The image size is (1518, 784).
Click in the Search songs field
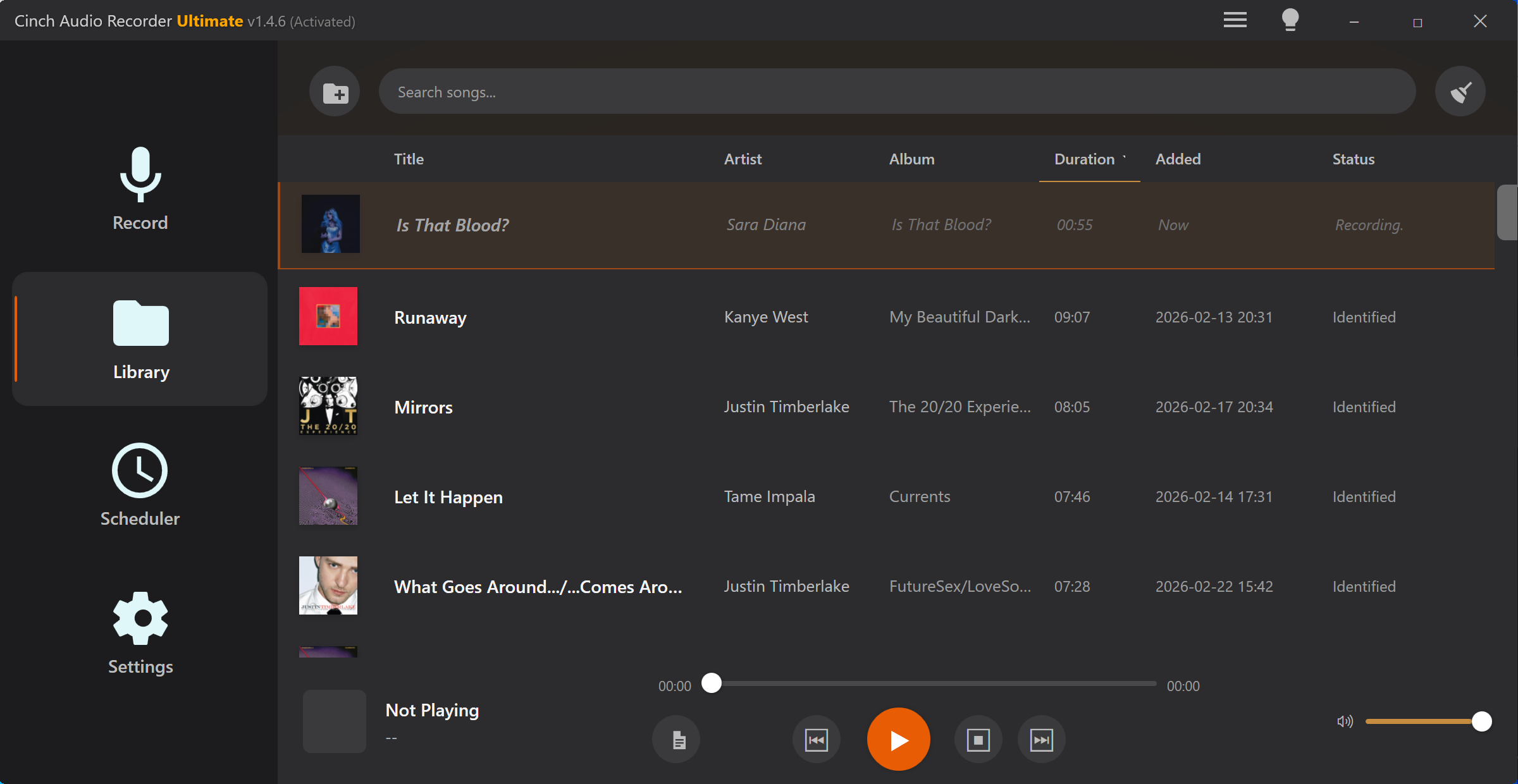(897, 92)
